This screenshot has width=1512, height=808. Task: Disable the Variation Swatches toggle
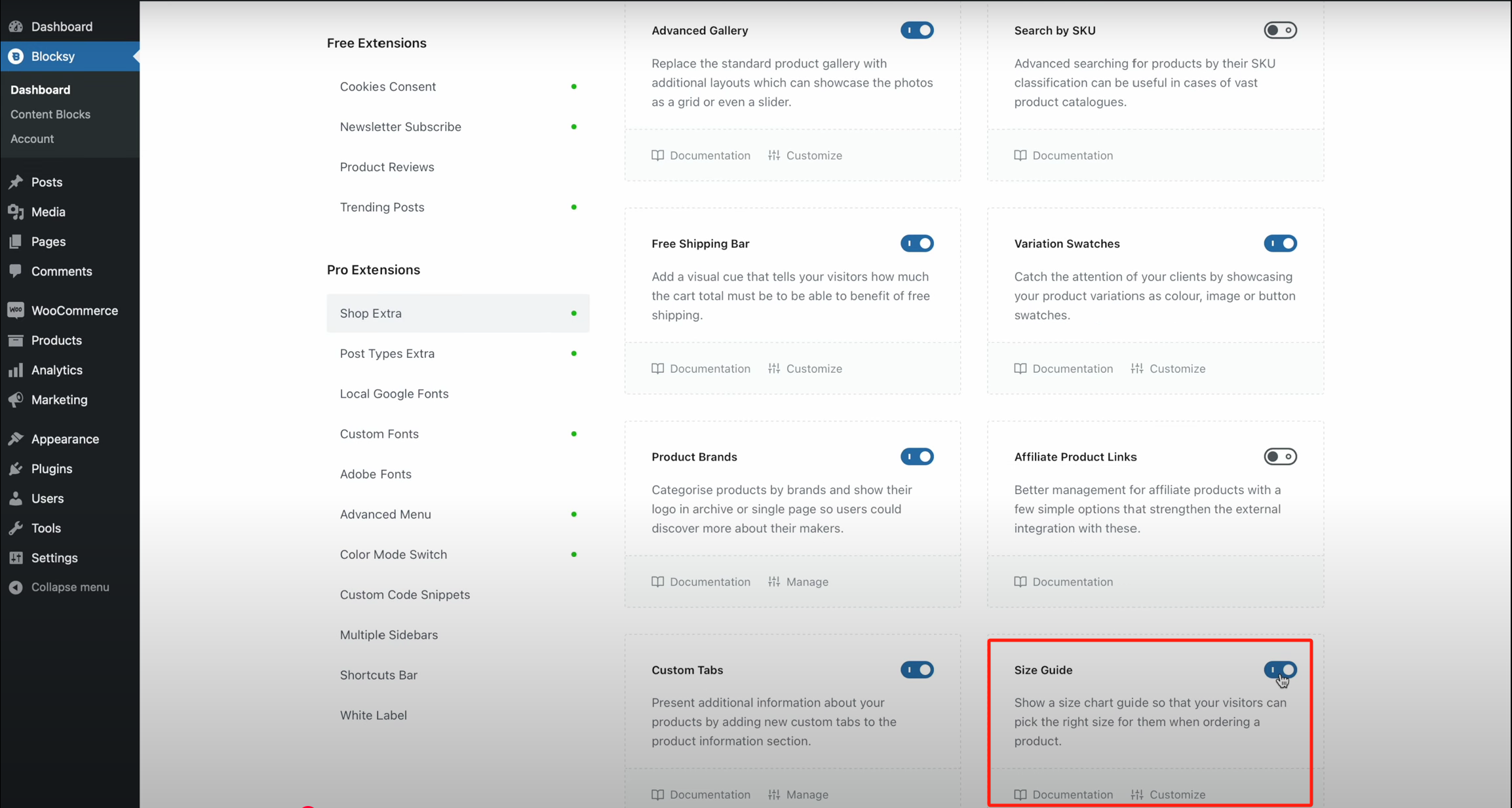coord(1279,243)
